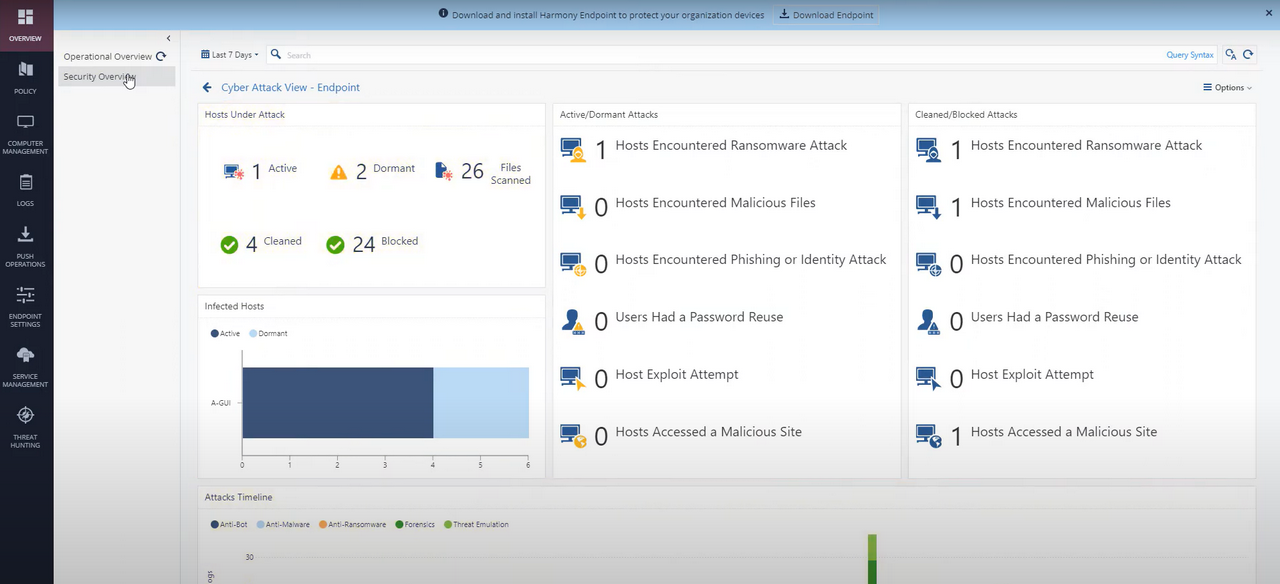Collapse the overview navigation pane with the chevron
Viewport: 1280px width, 584px height.
(168, 38)
